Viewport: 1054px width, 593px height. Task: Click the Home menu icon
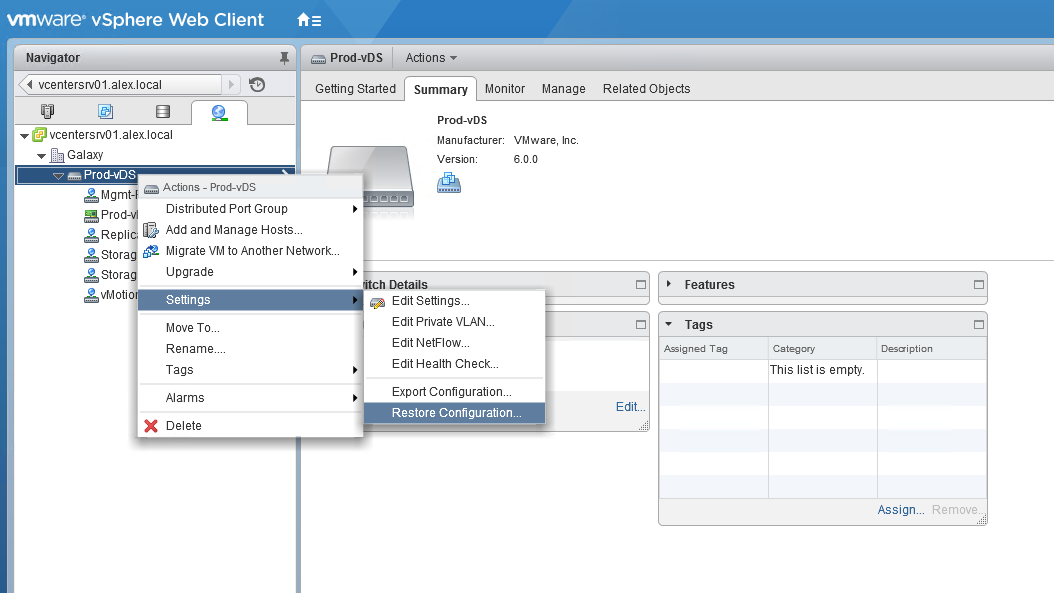click(309, 20)
